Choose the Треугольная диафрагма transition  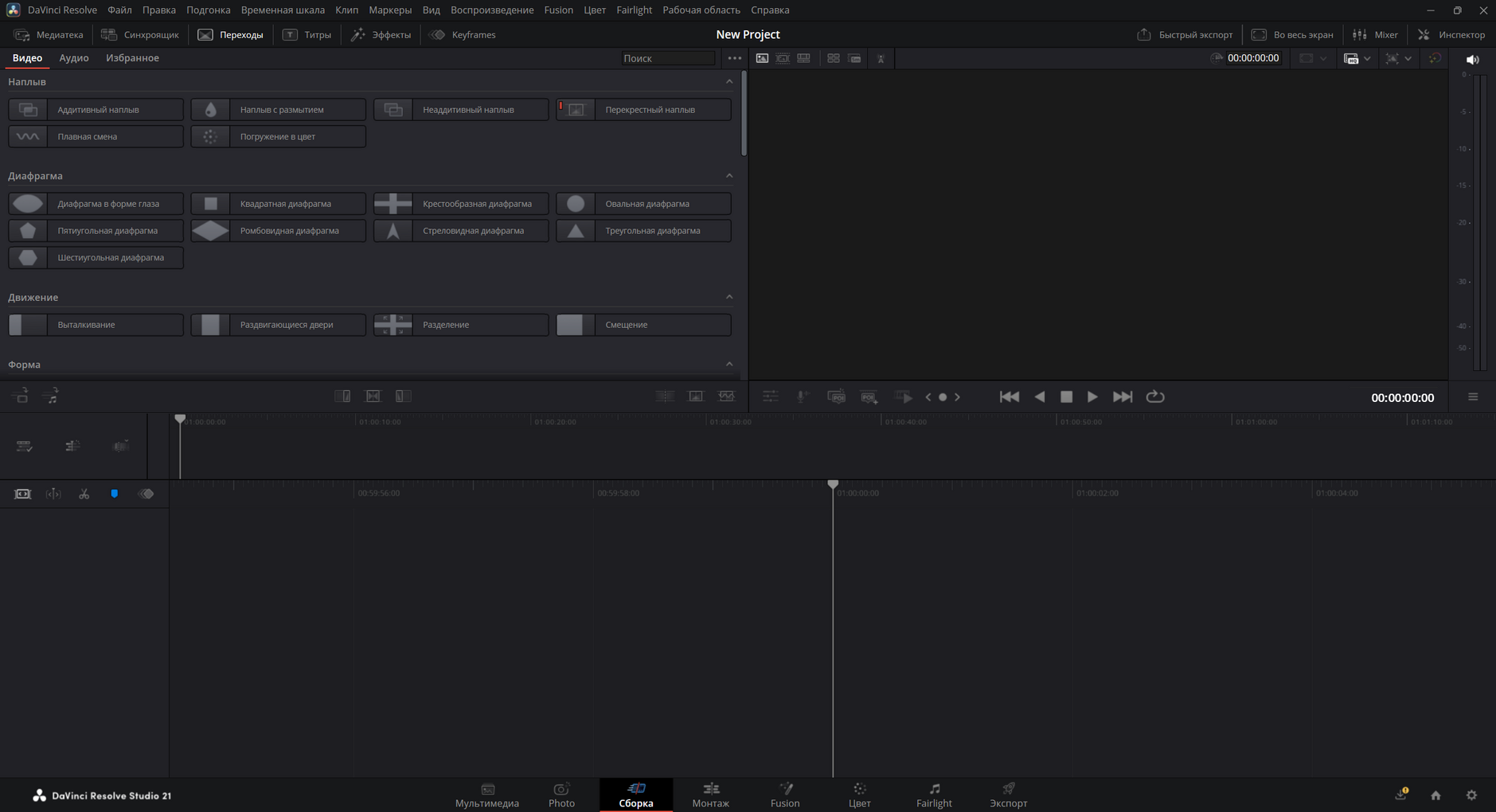643,230
